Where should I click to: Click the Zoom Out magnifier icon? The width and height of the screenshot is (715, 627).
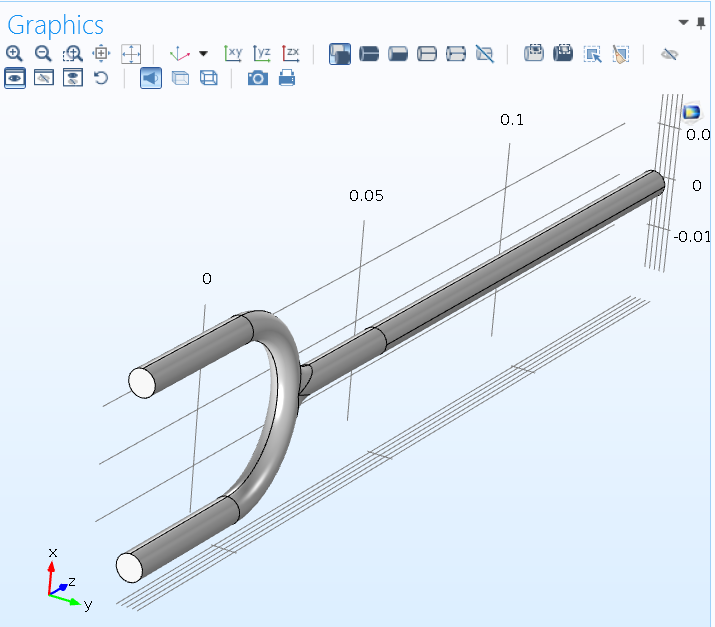pyautogui.click(x=43, y=54)
